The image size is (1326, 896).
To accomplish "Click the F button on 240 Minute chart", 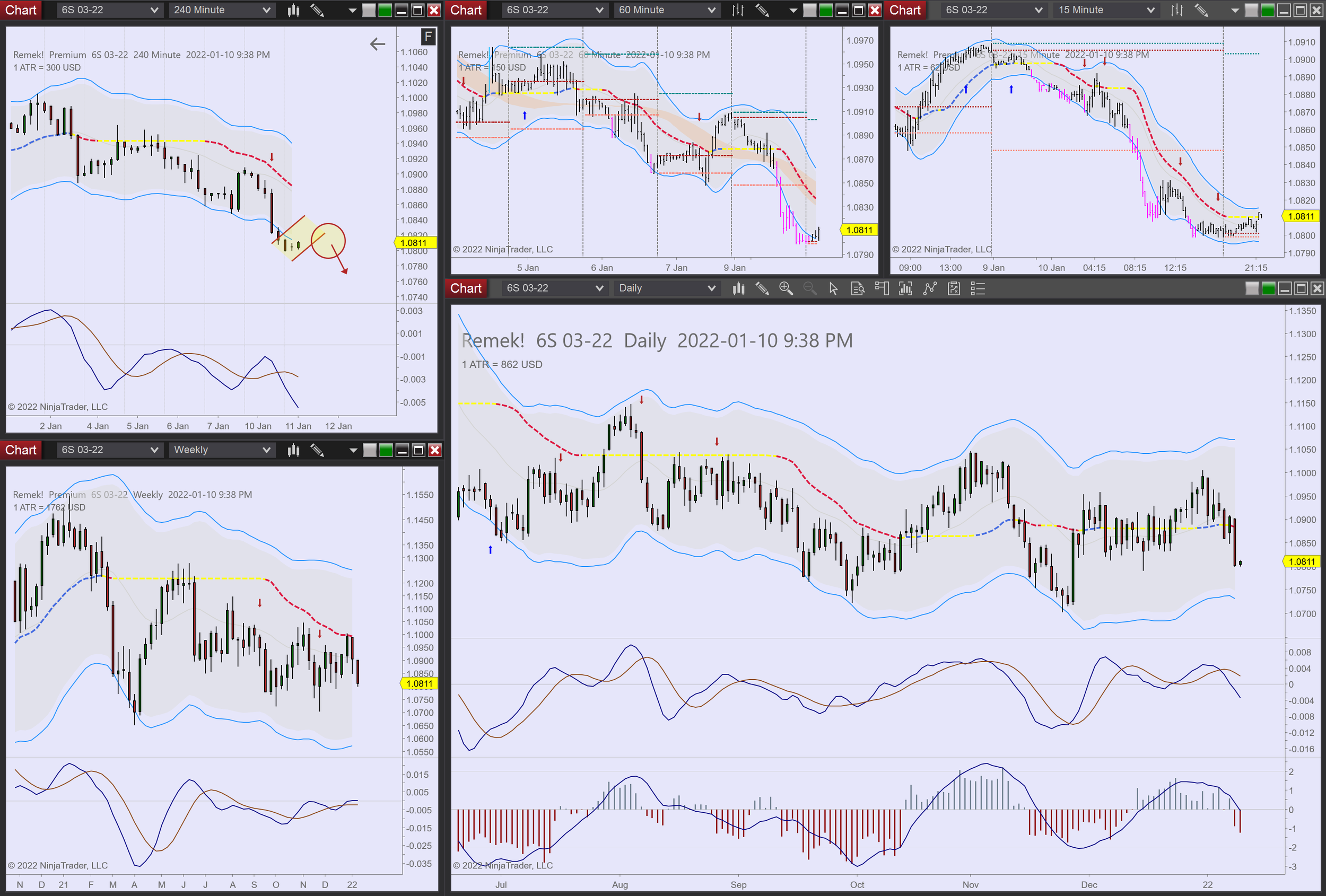I will click(x=428, y=37).
